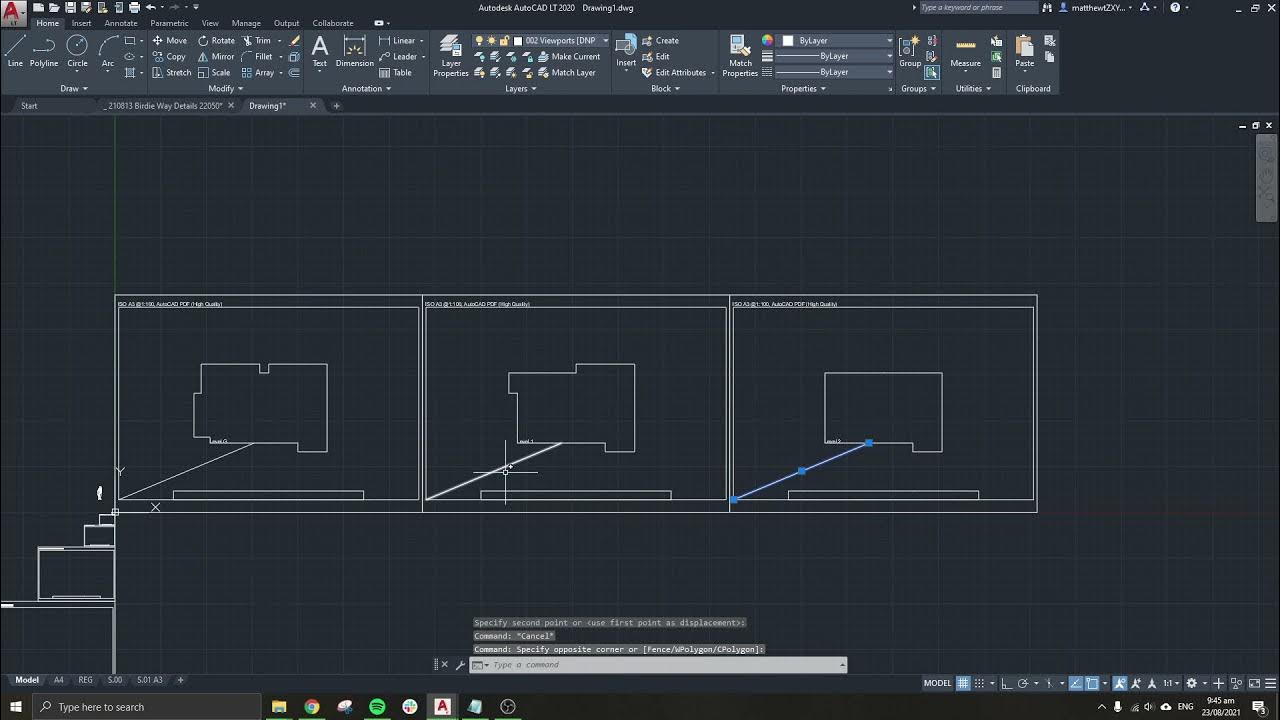Activate the Fillet command
Viewport: 1280px width, 720px height.
[x=256, y=57]
